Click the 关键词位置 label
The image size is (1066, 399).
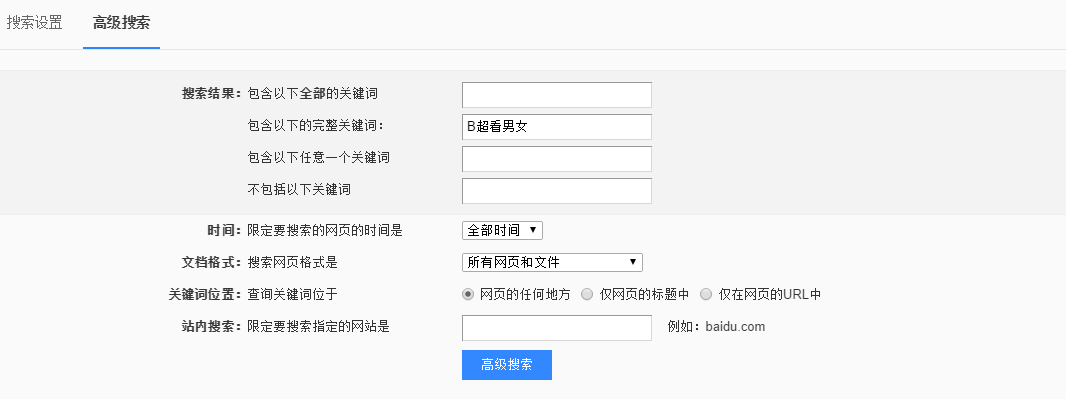coord(205,294)
